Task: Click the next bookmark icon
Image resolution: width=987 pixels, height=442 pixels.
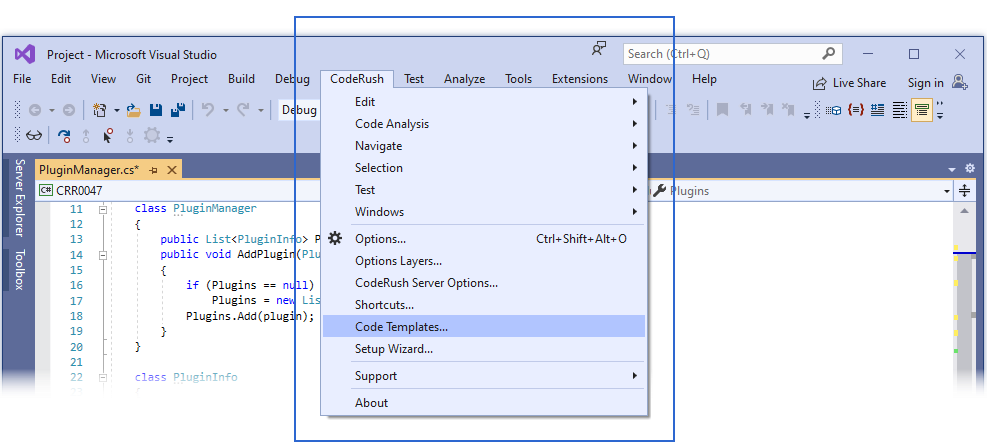Action: [x=767, y=110]
